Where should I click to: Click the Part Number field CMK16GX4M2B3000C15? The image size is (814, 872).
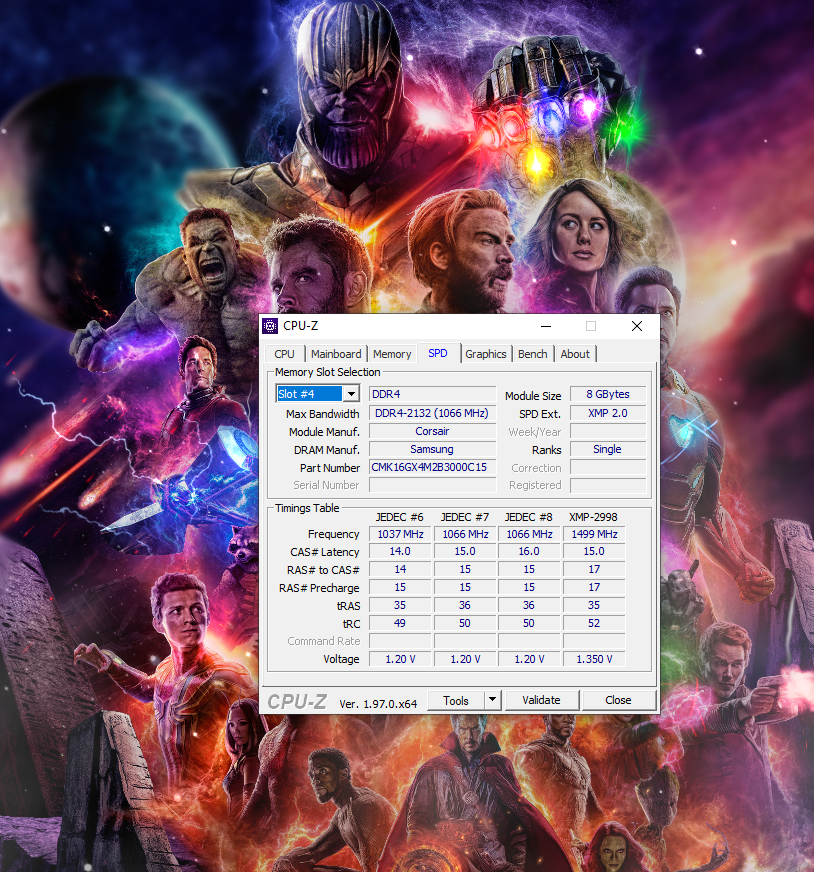(432, 467)
